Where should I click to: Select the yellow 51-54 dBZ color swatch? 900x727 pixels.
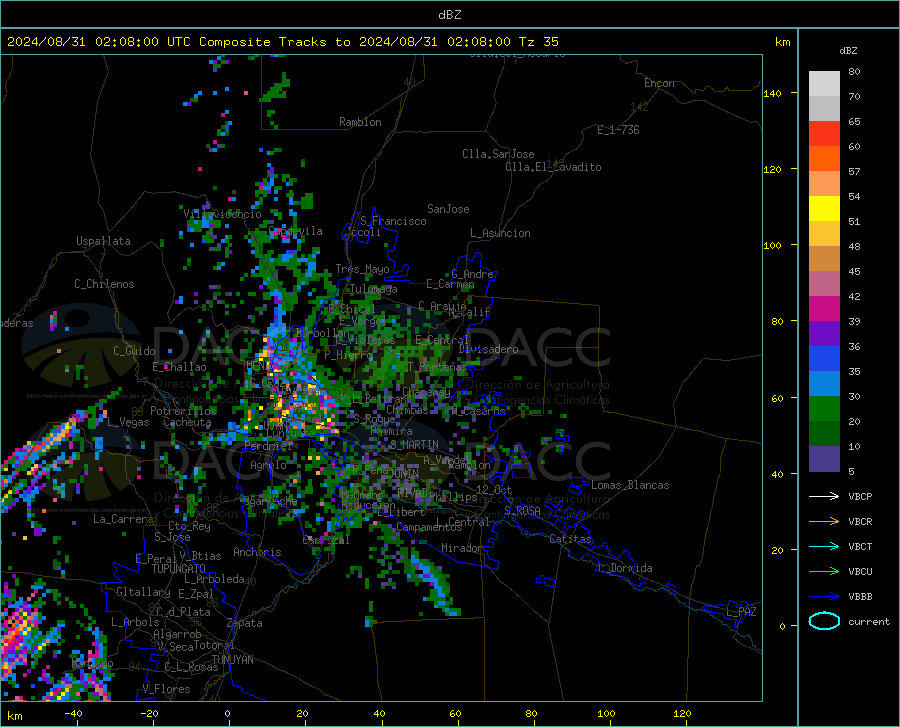coord(824,209)
